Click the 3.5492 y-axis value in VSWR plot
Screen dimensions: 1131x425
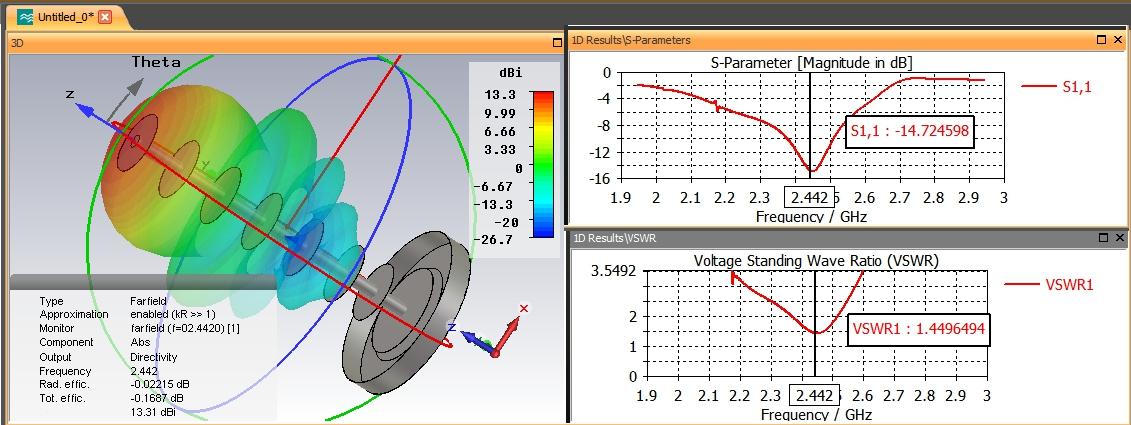613,271
